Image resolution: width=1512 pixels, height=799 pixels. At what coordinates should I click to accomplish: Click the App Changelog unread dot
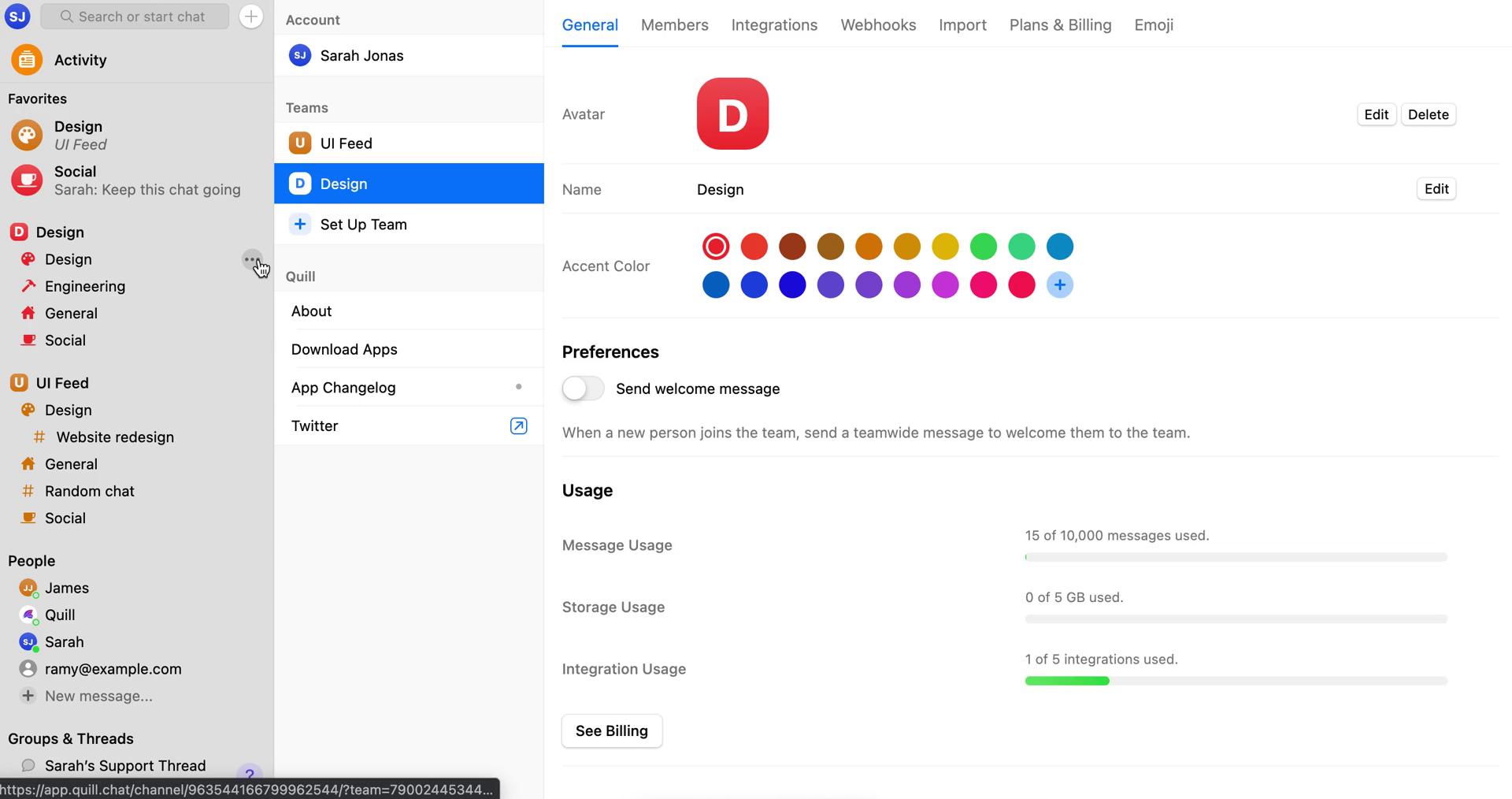coord(518,387)
